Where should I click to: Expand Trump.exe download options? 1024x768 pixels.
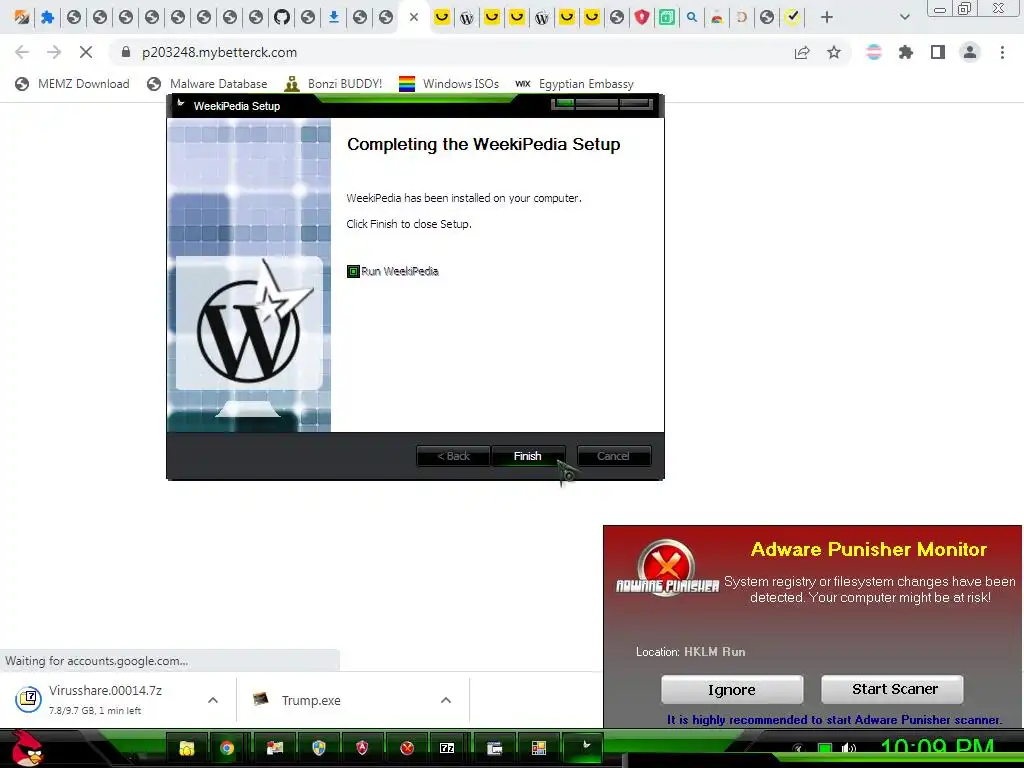[446, 700]
